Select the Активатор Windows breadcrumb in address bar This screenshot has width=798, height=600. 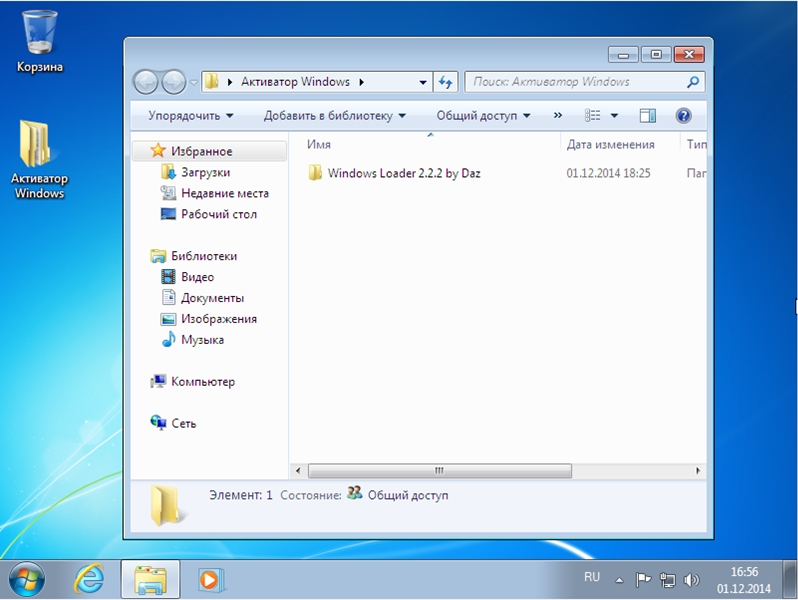pos(295,82)
